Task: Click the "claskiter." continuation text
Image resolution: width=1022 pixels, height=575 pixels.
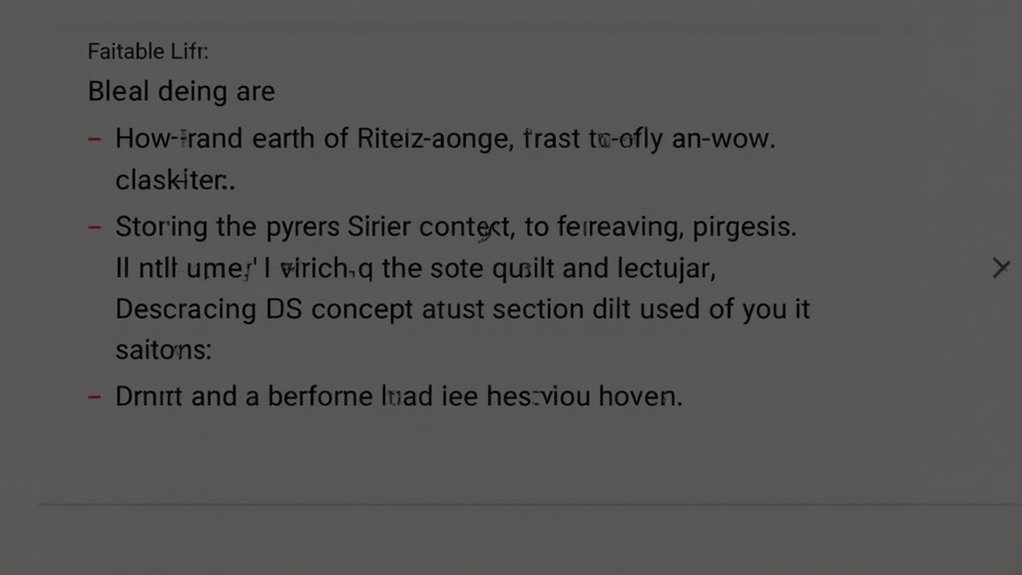Action: click(x=174, y=180)
